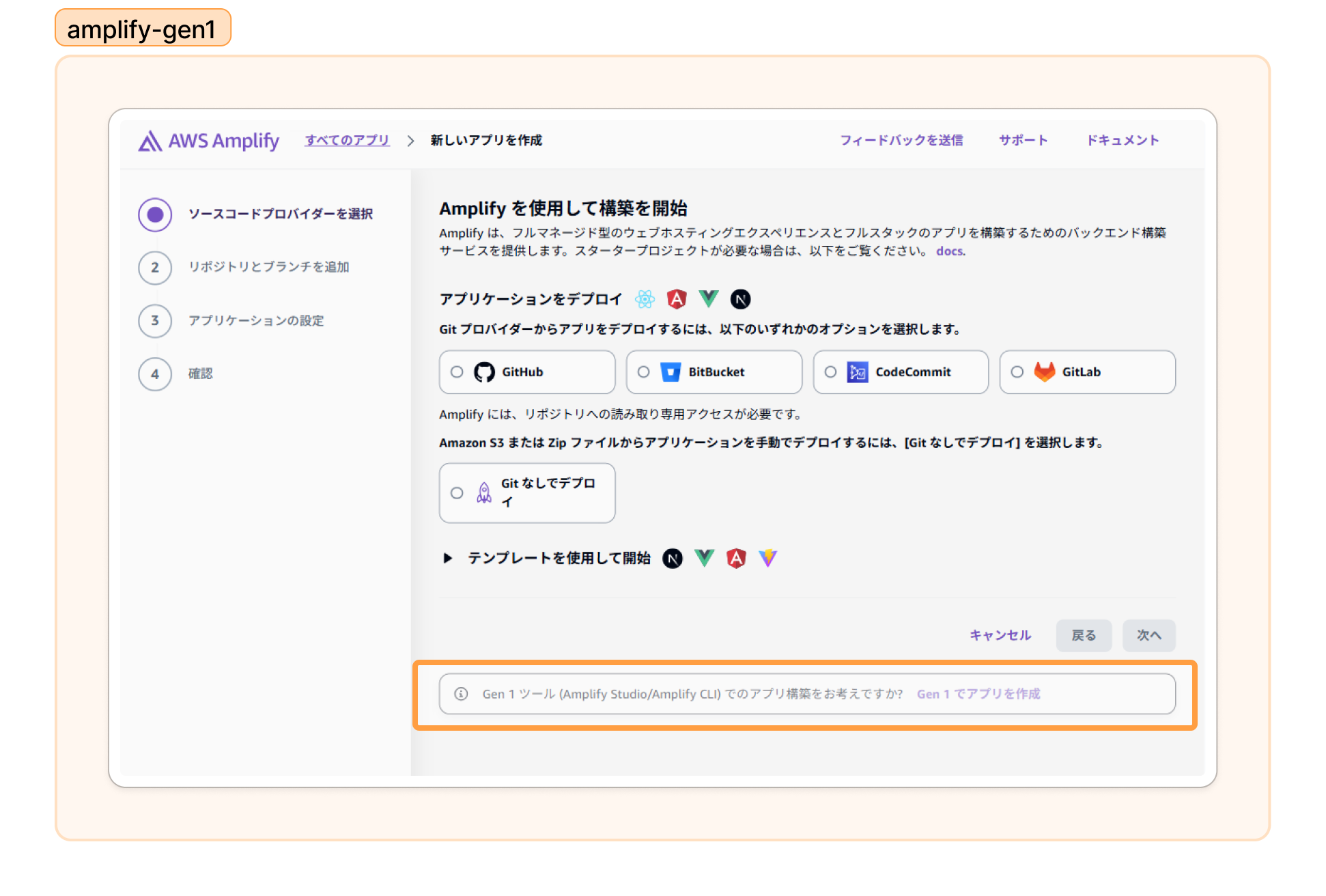
Task: Click the GitLab label text
Action: pyautogui.click(x=1082, y=372)
